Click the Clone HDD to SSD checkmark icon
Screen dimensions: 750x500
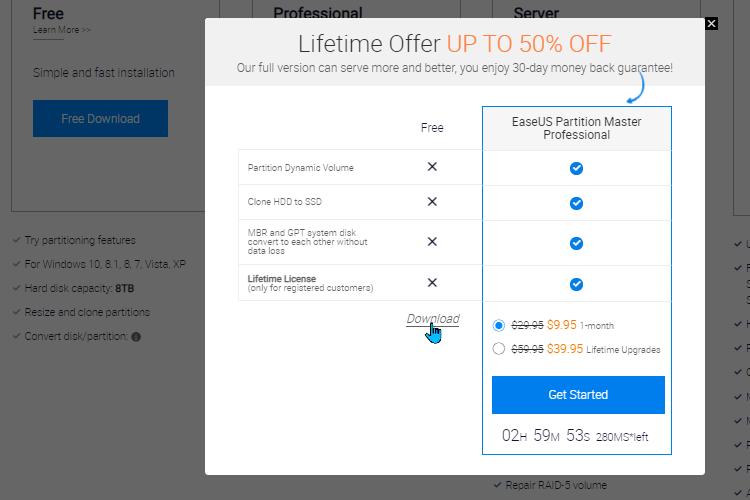click(576, 203)
